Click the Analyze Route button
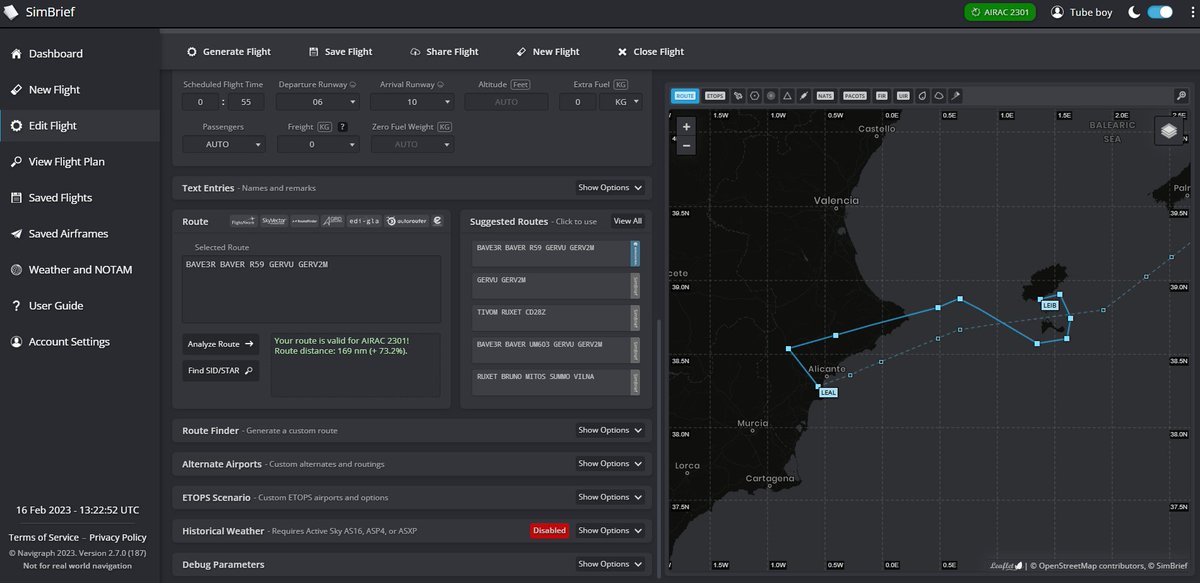This screenshot has height=583, width=1200. pos(220,343)
